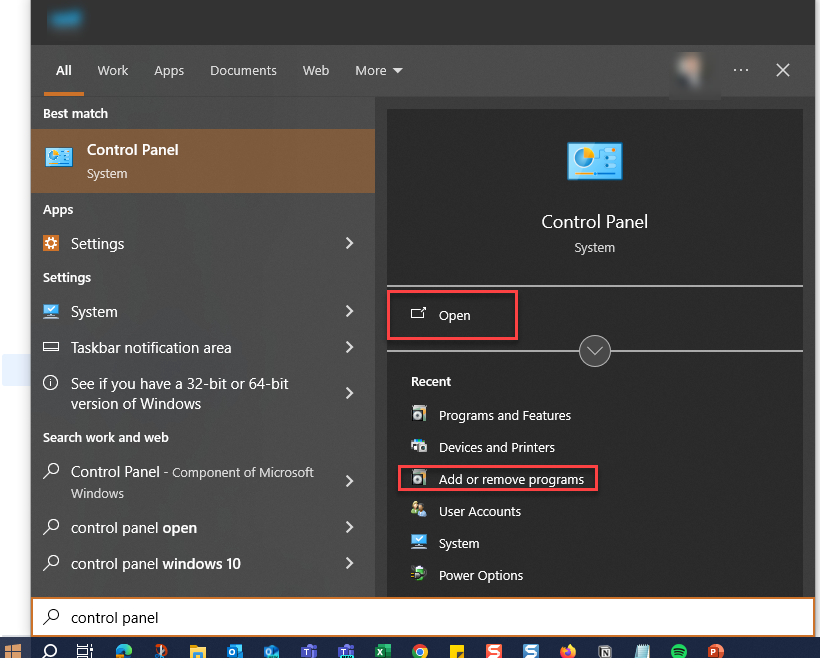This screenshot has height=658, width=820.
Task: Open the More filter dropdown
Action: tap(379, 70)
